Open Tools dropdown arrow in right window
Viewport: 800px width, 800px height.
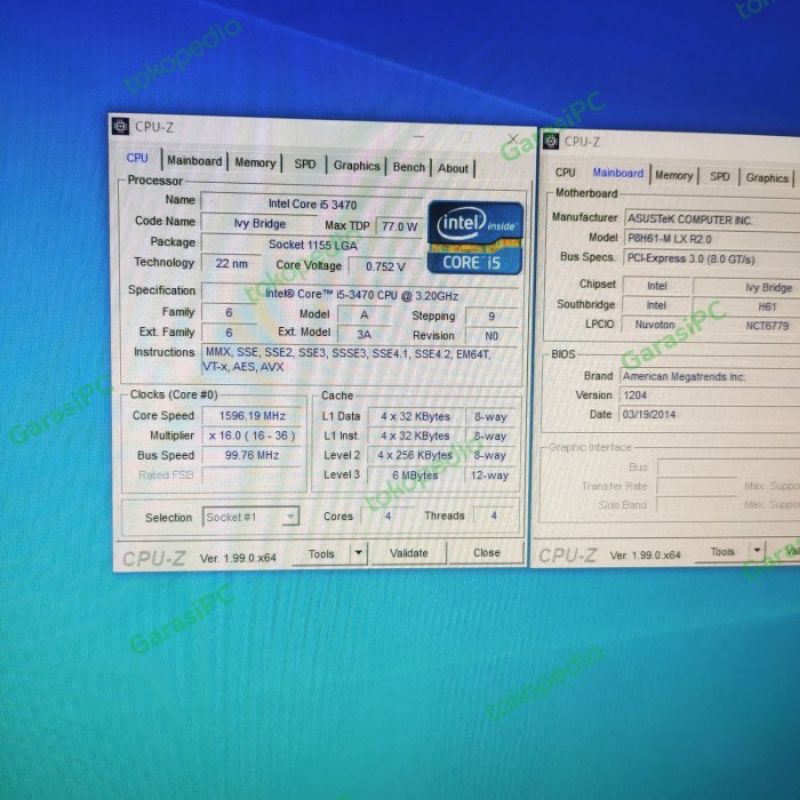(x=757, y=551)
